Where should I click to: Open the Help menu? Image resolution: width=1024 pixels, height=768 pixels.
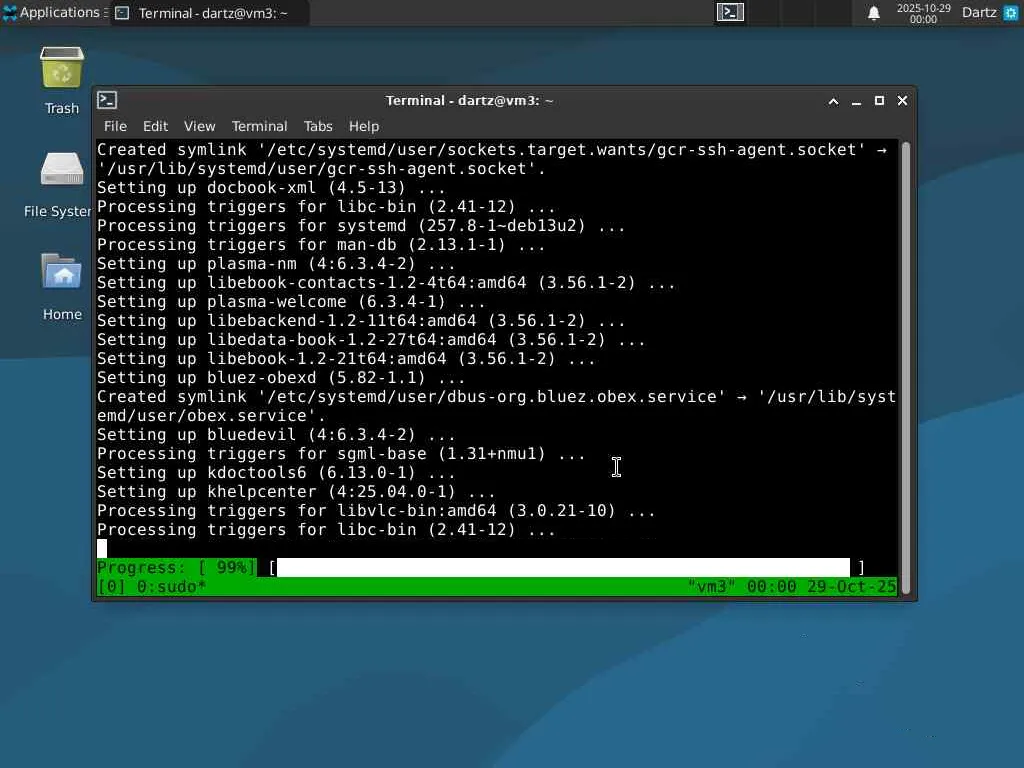[x=364, y=126]
